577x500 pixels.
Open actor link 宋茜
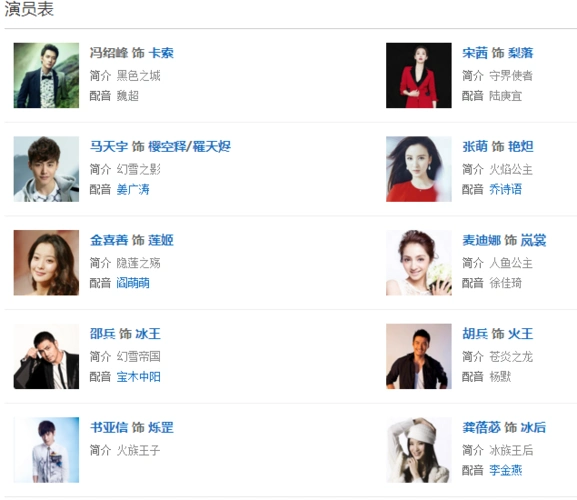(x=475, y=53)
